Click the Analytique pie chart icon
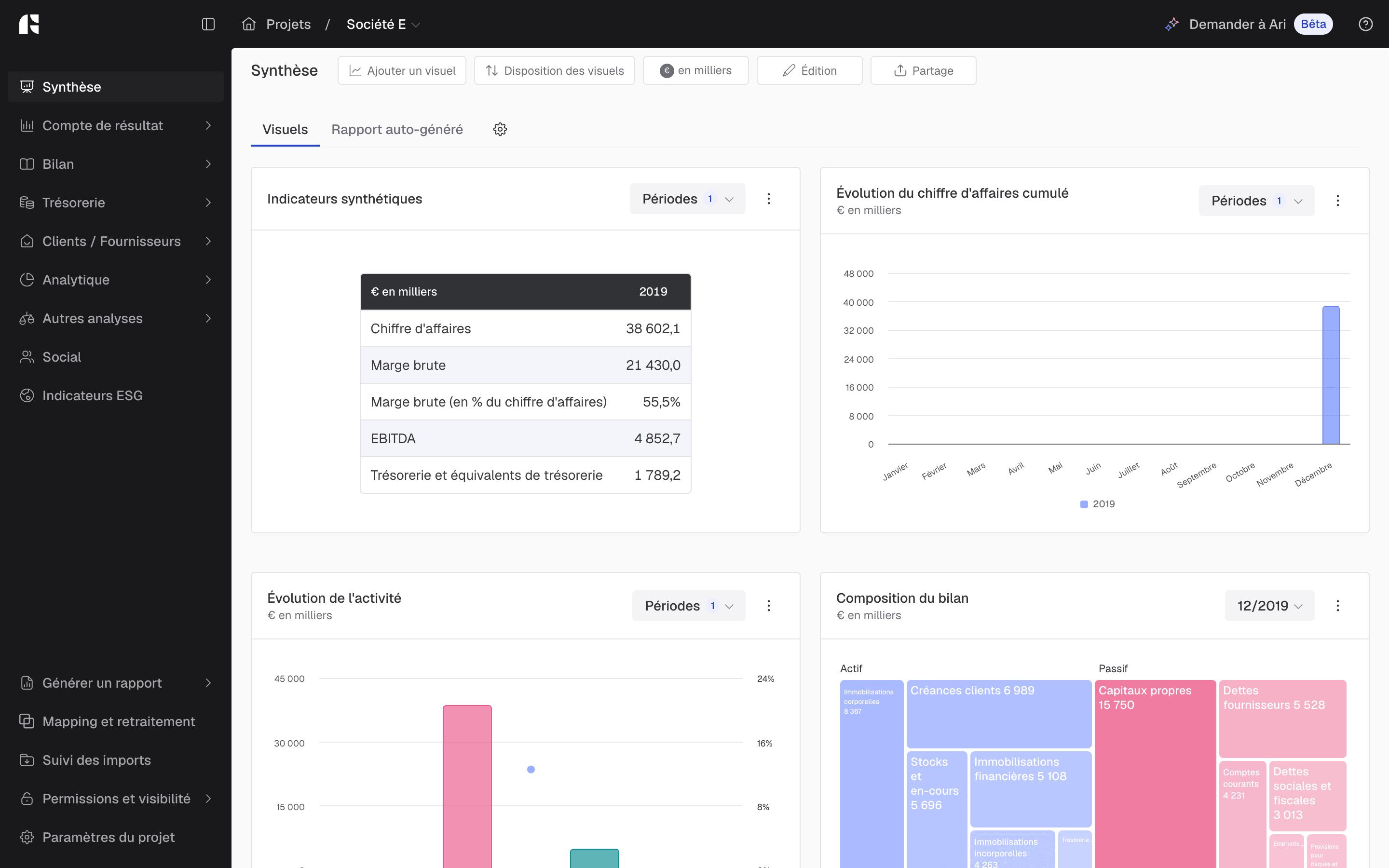The height and width of the screenshot is (868, 1389). pos(27,280)
